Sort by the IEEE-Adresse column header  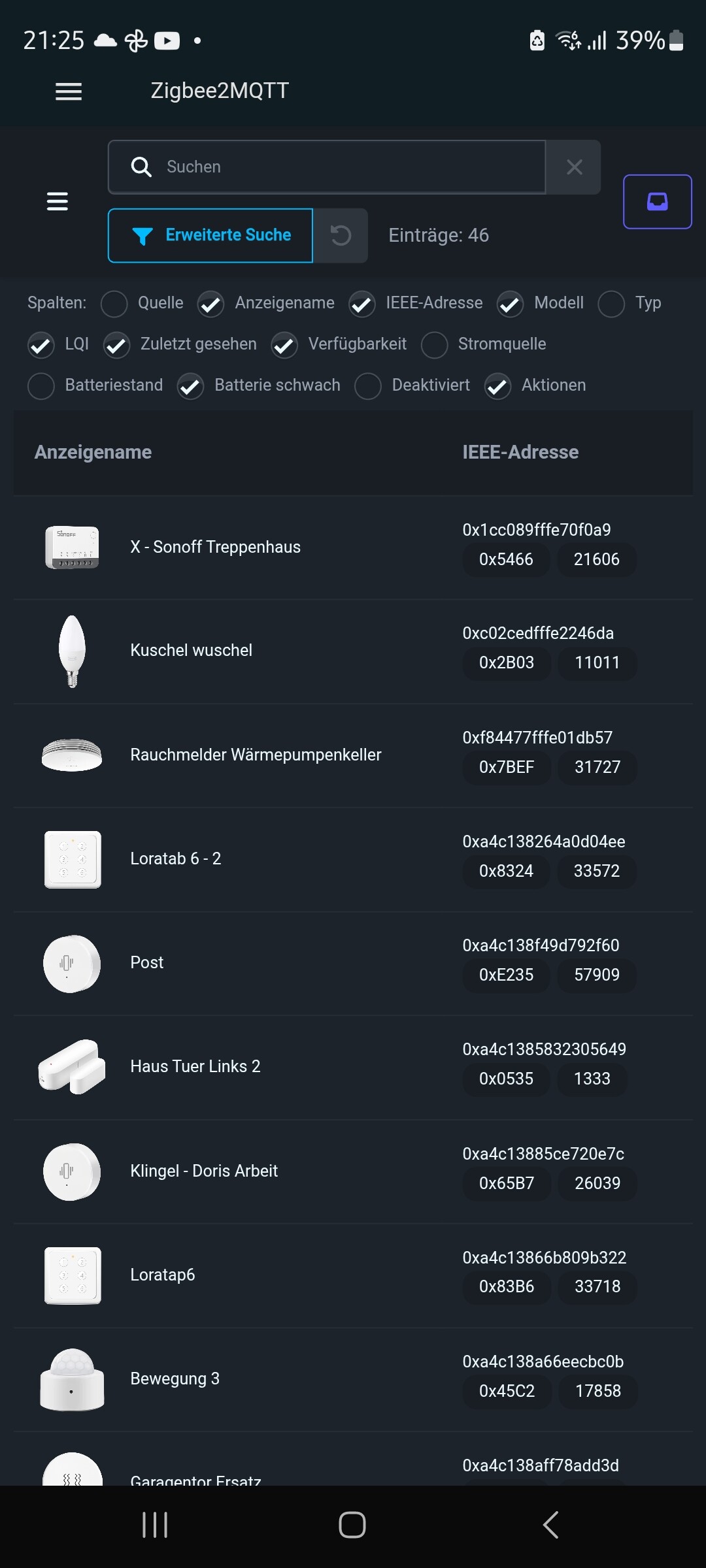coord(520,452)
